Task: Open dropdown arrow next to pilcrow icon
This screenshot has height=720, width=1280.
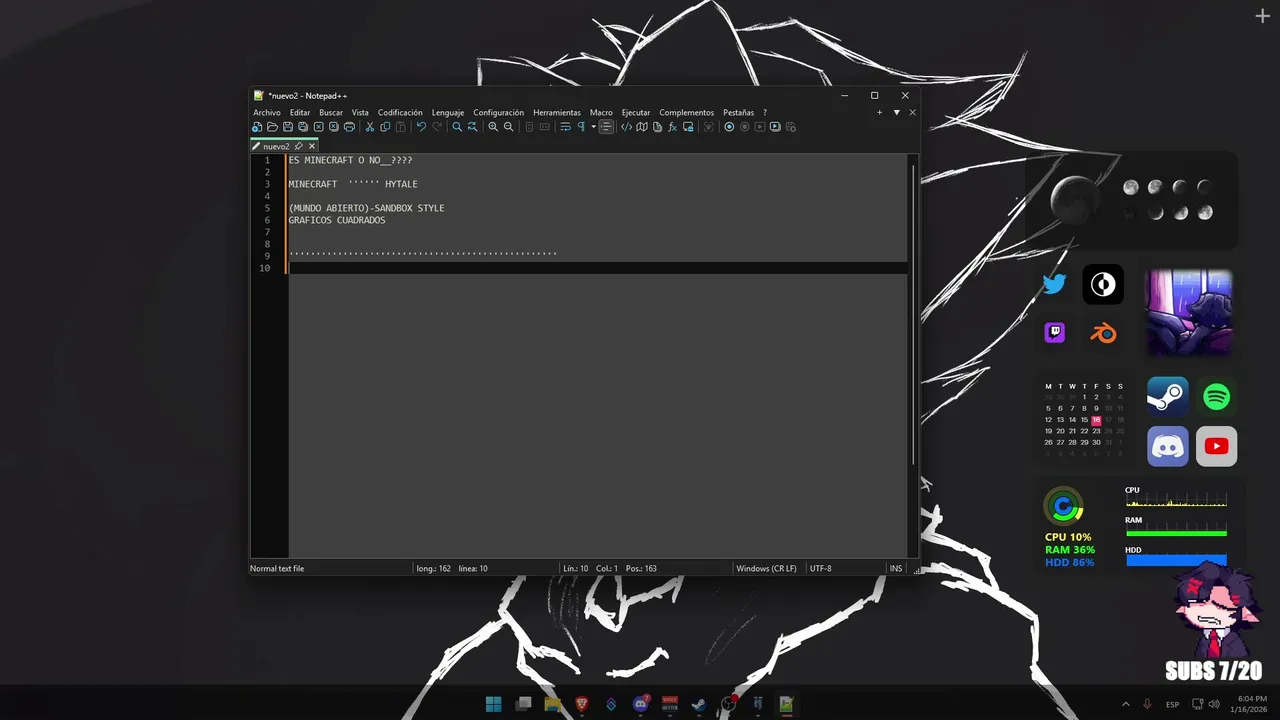Action: point(594,127)
